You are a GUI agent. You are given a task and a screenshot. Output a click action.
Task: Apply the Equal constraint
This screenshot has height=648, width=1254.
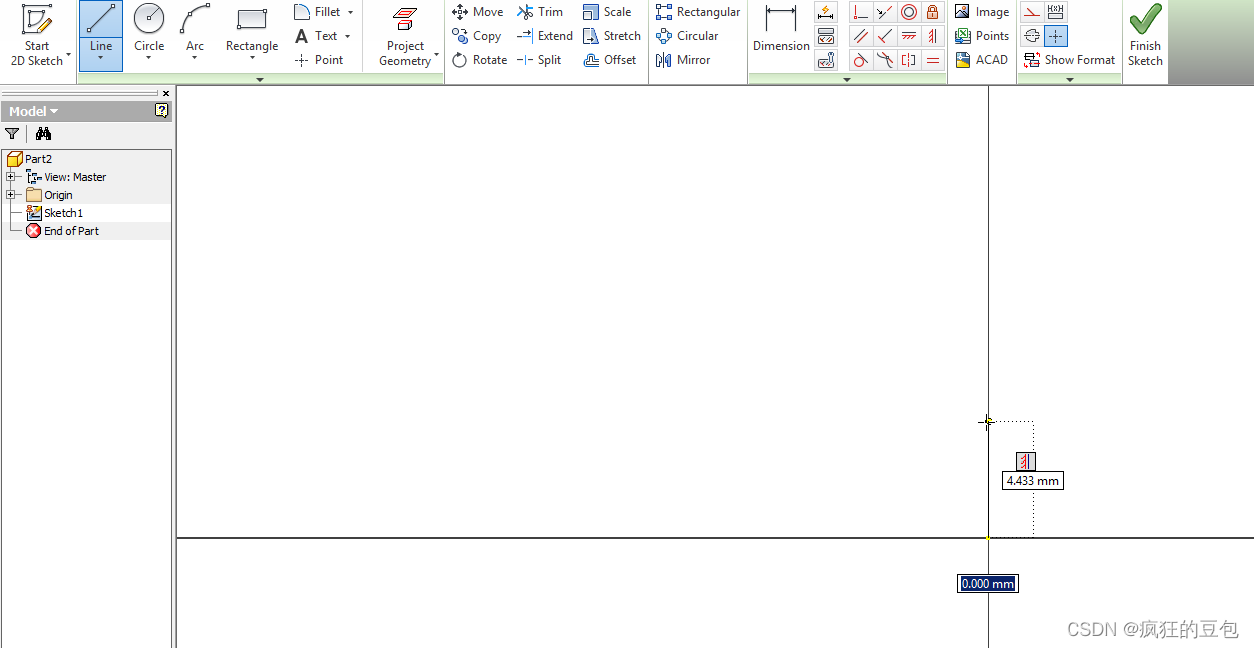tap(932, 59)
